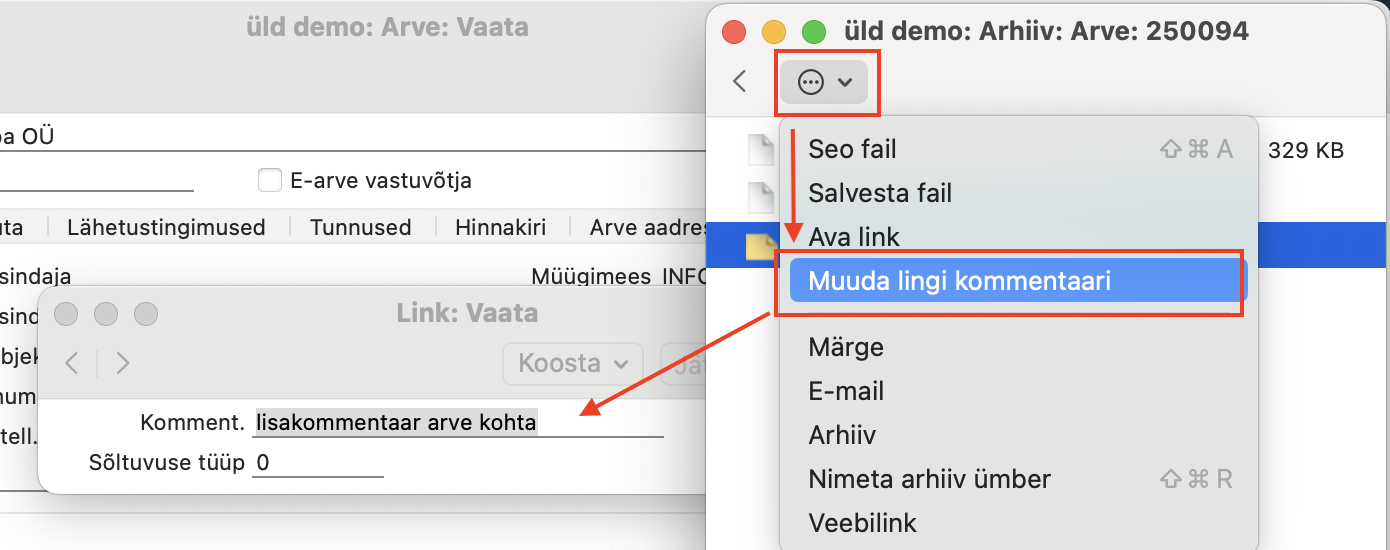This screenshot has width=1390, height=550.
Task: Click the first document file icon
Action: 762,150
